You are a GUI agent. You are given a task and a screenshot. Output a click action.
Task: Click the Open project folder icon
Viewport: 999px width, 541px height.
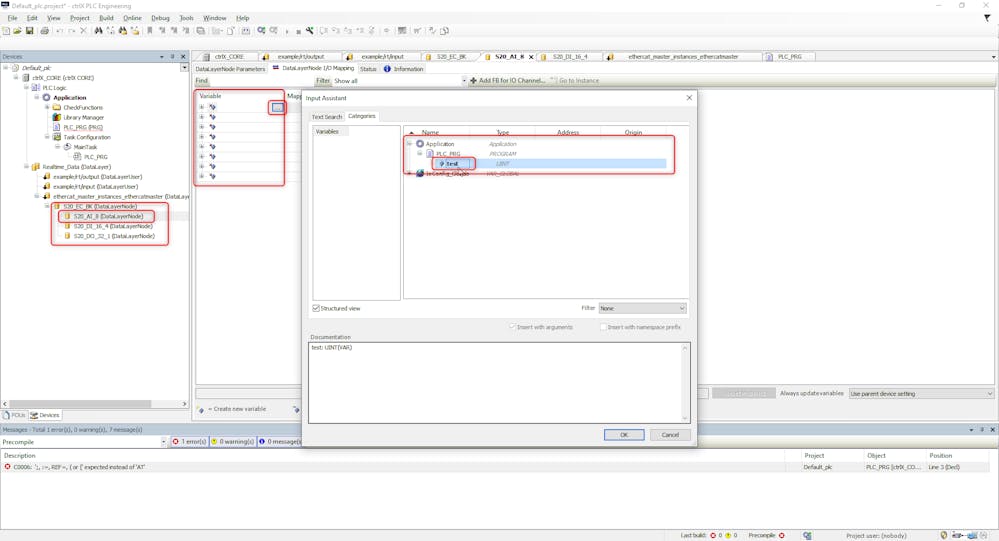tap(17, 31)
